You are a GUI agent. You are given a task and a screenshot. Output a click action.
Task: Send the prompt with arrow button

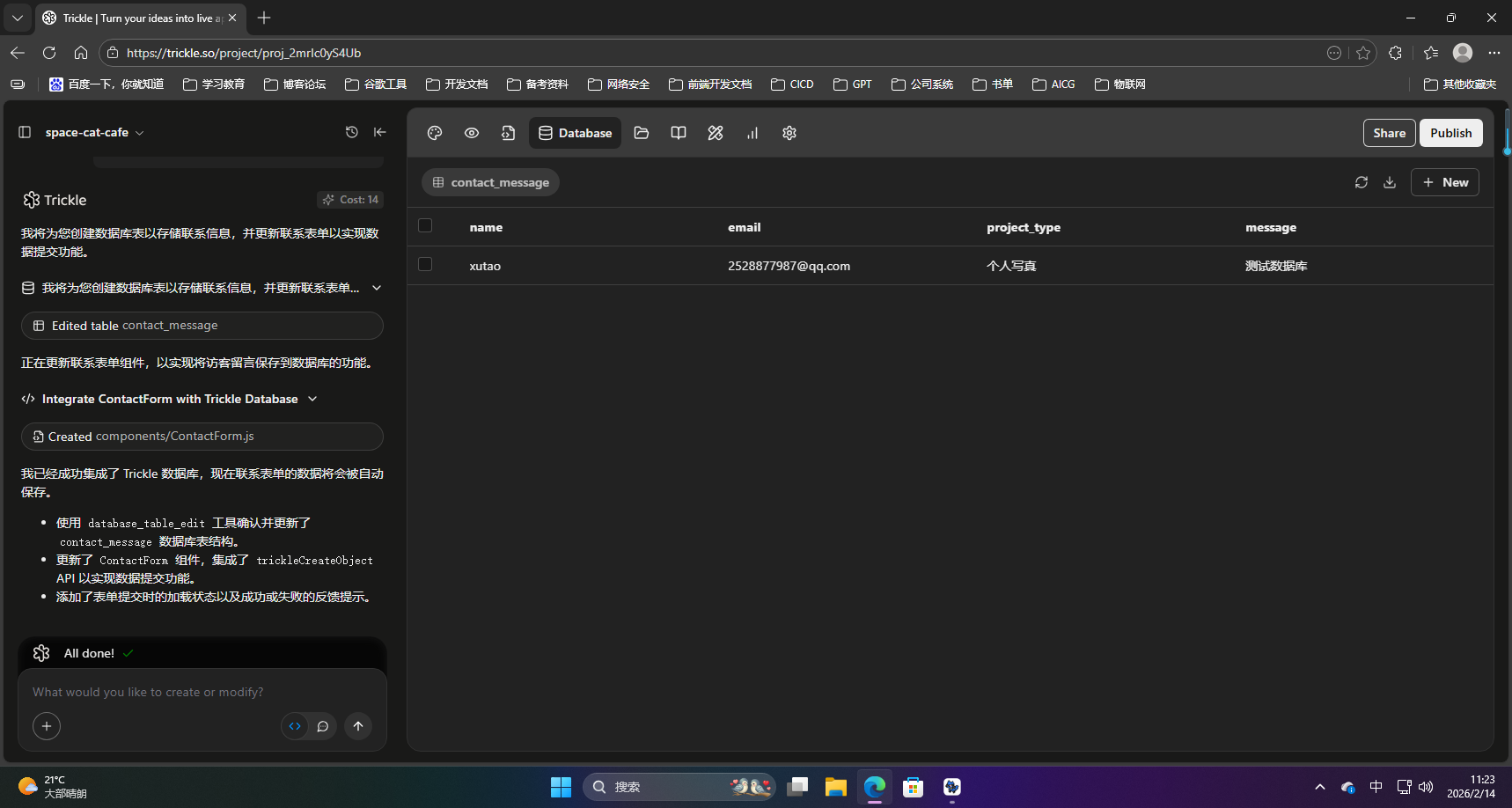coord(358,726)
